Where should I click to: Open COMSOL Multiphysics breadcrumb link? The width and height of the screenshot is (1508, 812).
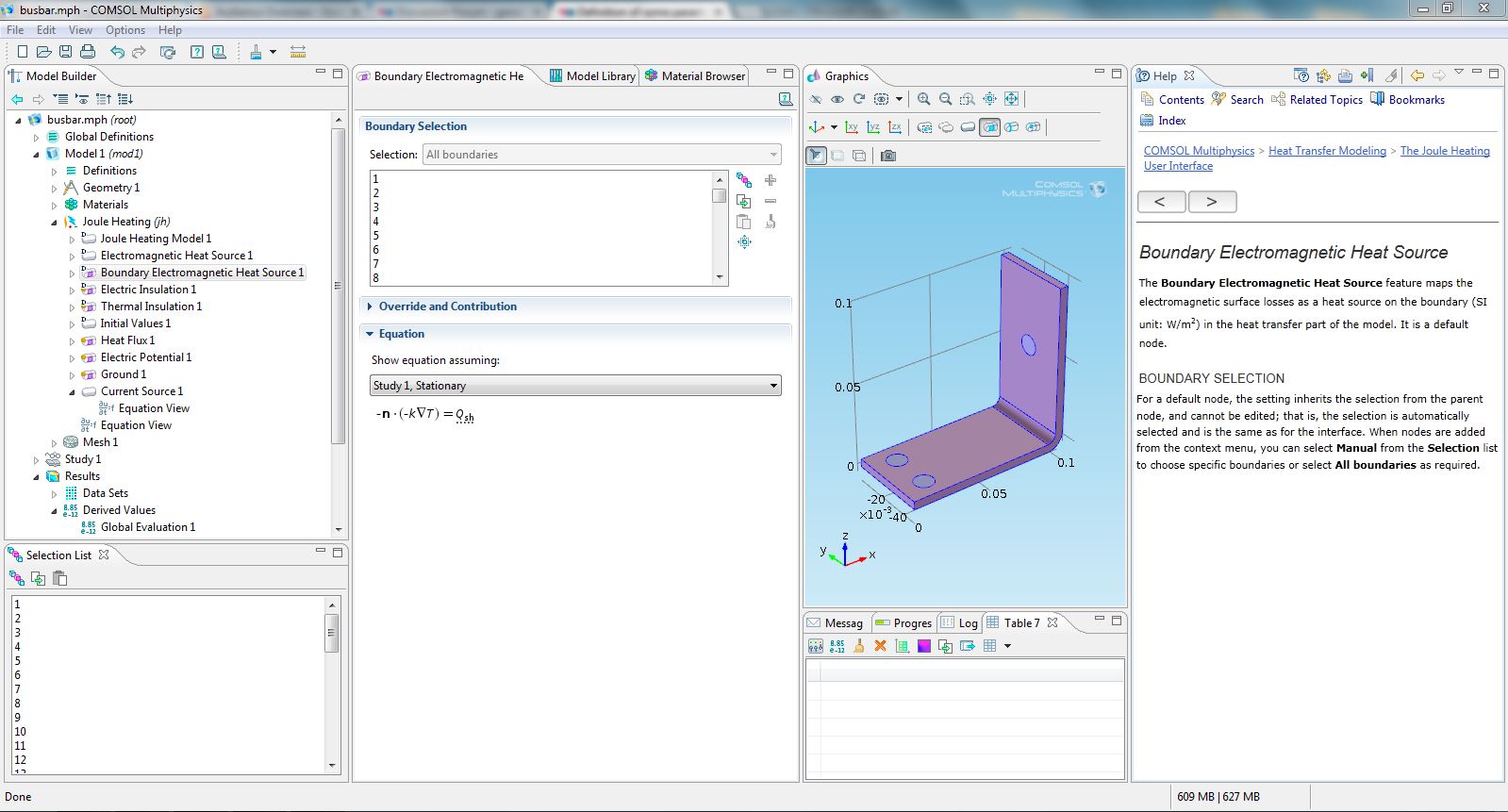tap(1199, 151)
